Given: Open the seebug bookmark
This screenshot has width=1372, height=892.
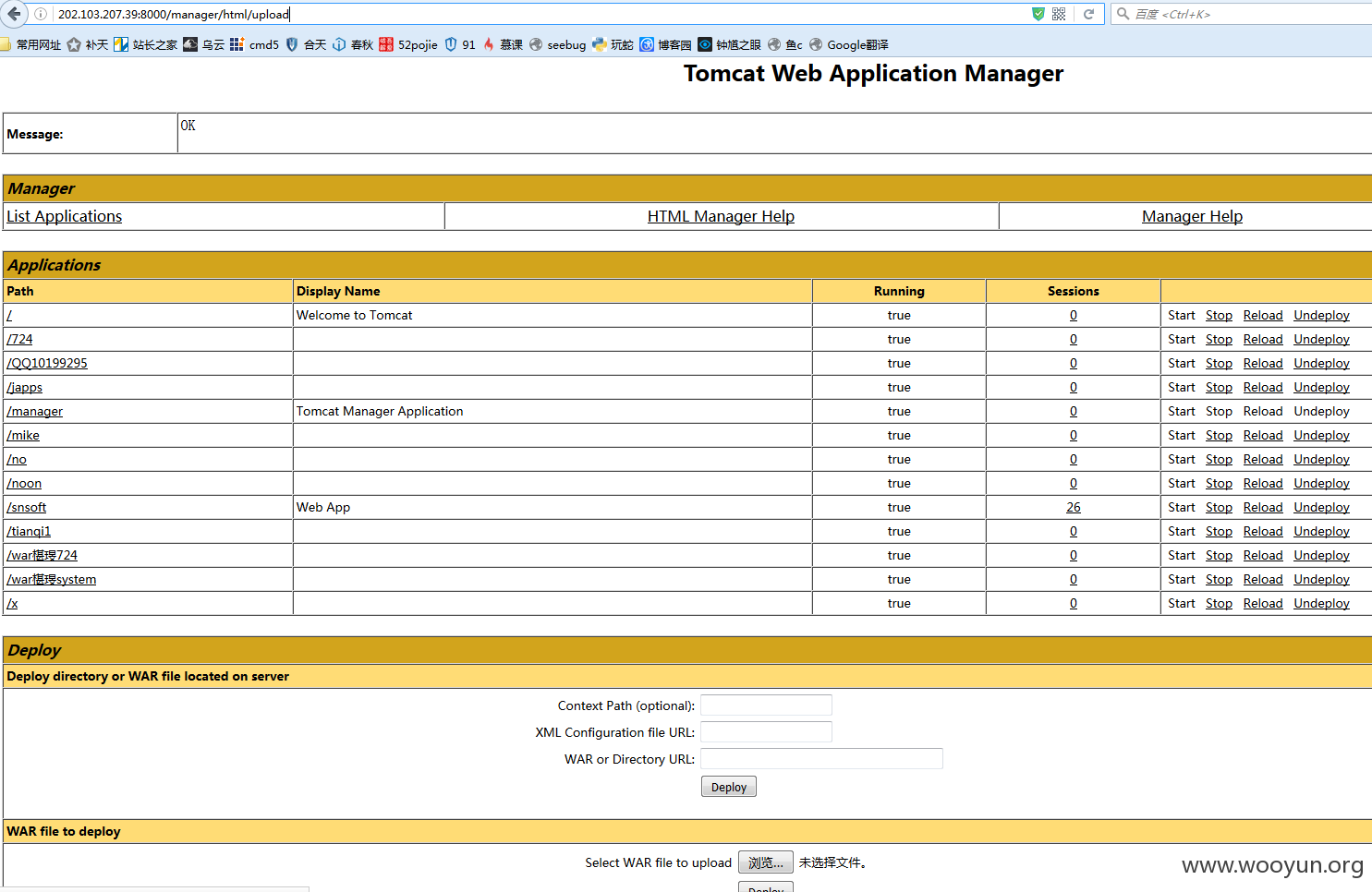Looking at the screenshot, I should [x=557, y=44].
